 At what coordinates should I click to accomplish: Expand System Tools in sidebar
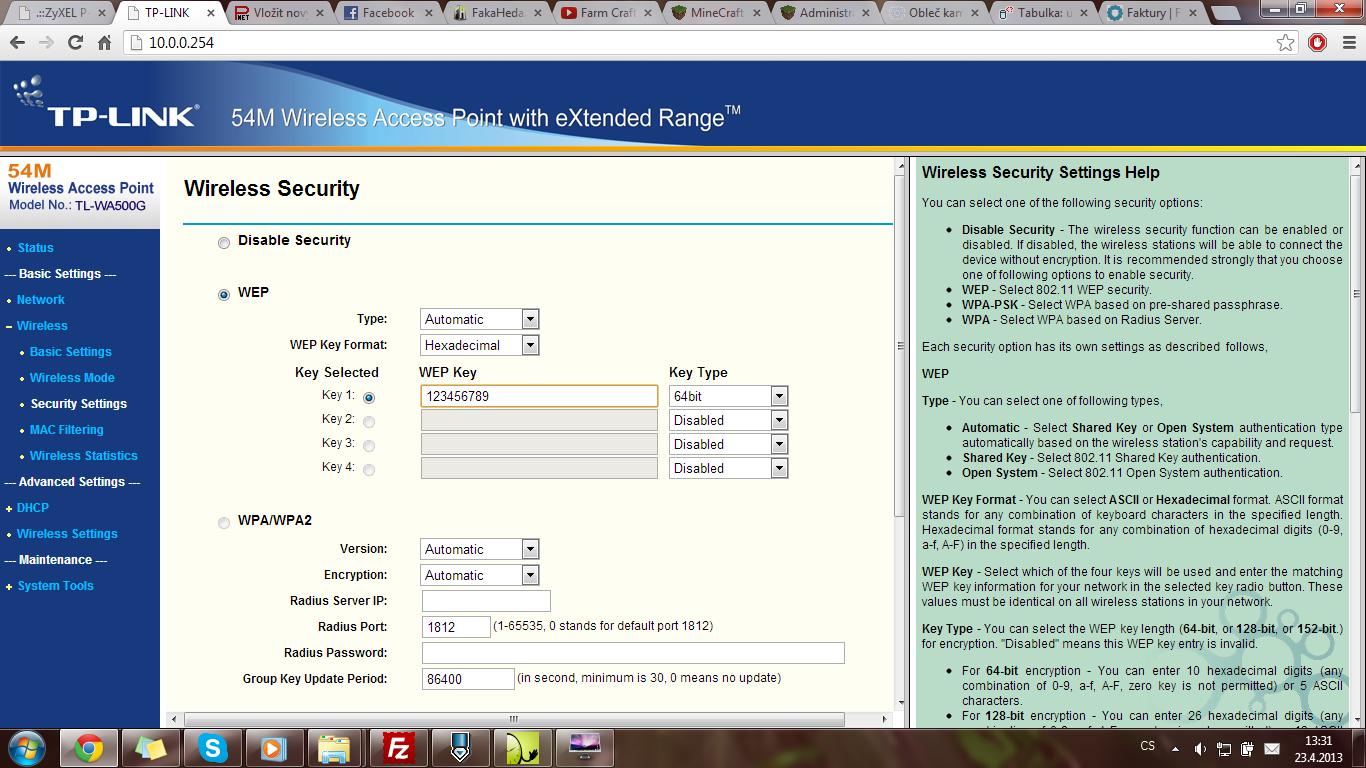pyautogui.click(x=55, y=586)
